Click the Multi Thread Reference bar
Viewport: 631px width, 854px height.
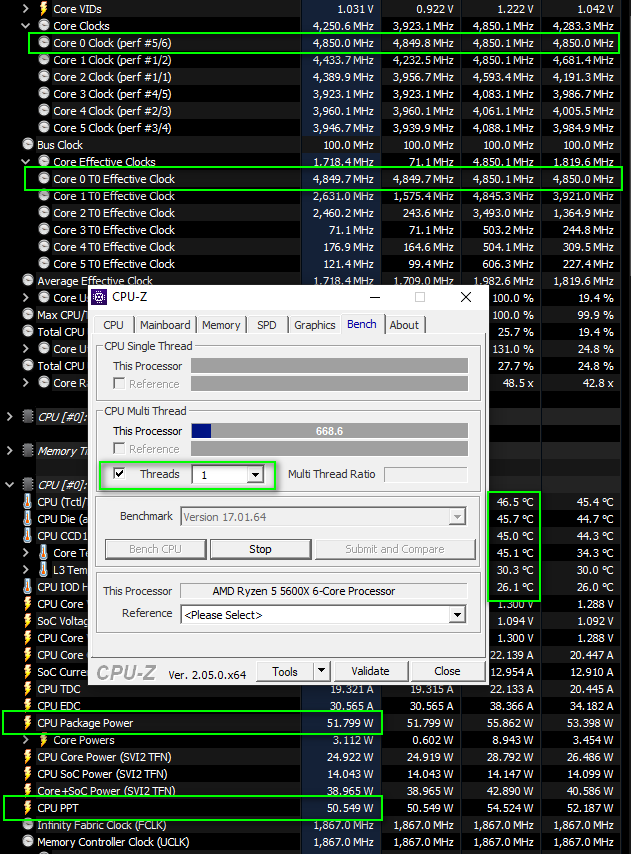pos(329,448)
